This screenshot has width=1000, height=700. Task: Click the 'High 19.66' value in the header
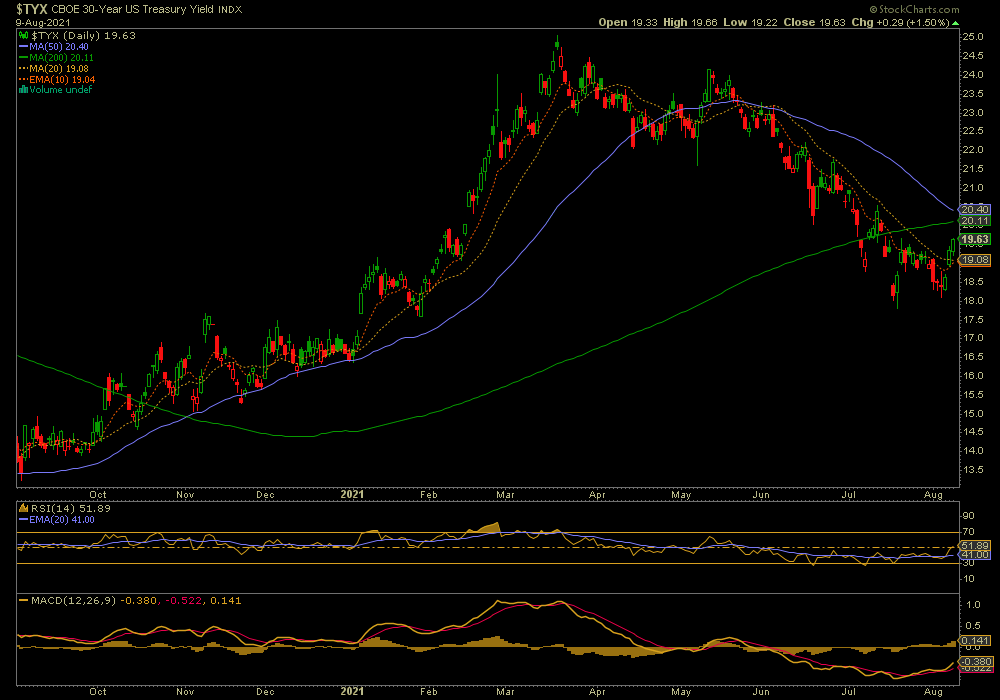coord(690,22)
